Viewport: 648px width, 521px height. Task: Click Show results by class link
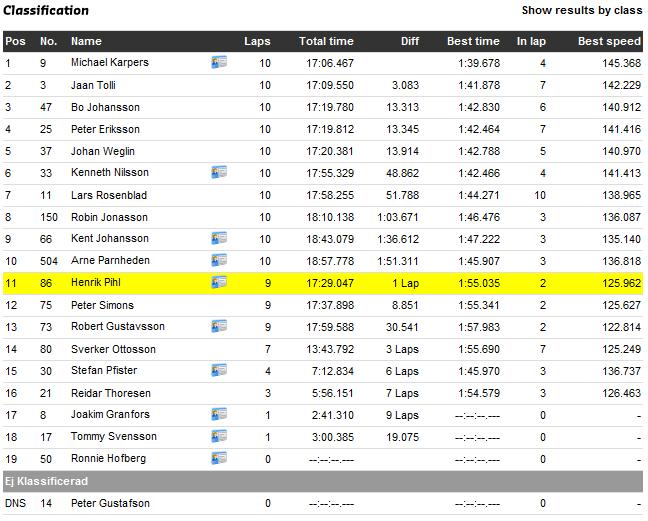tap(581, 10)
